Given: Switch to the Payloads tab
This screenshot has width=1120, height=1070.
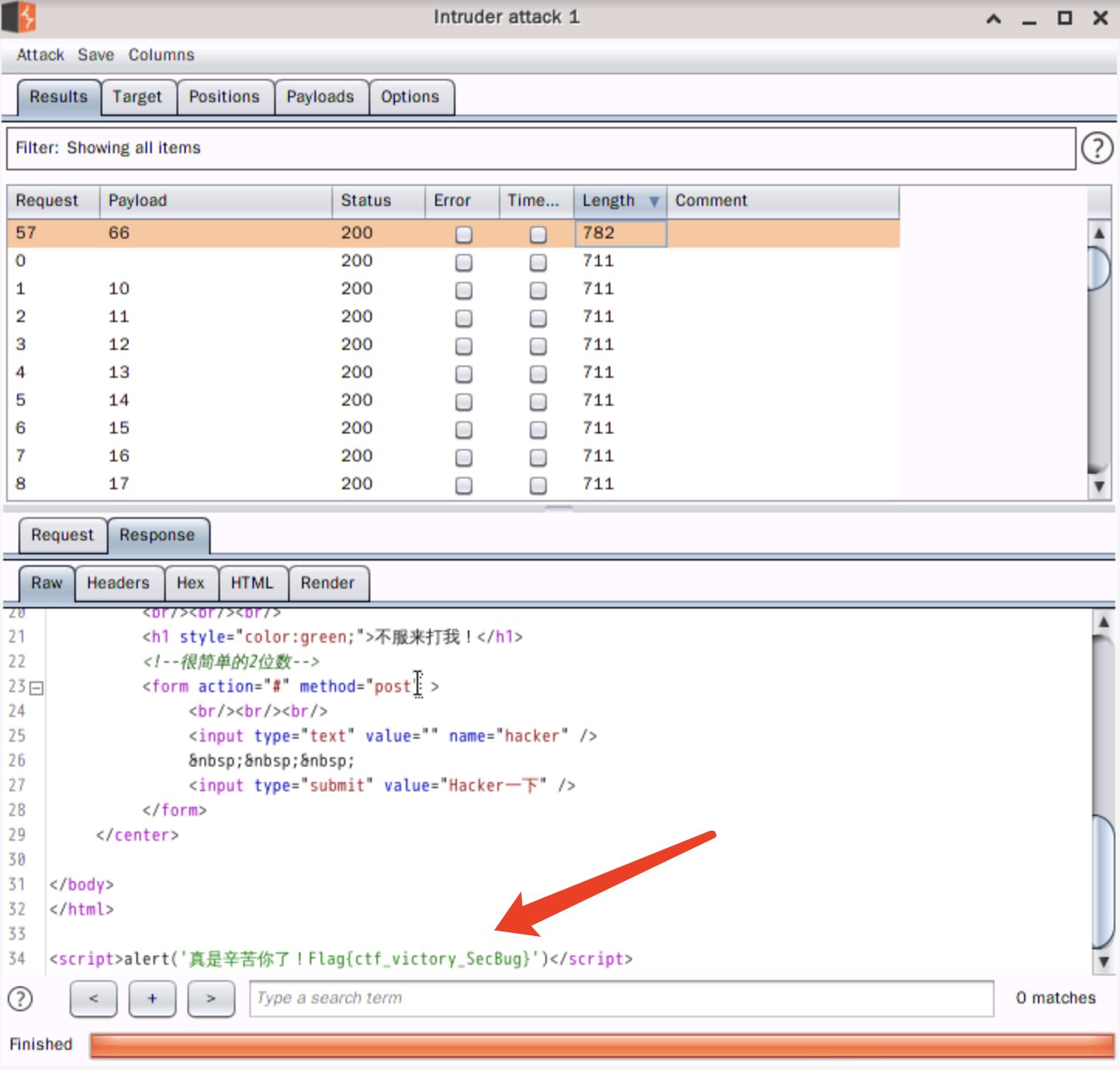Looking at the screenshot, I should [320, 97].
